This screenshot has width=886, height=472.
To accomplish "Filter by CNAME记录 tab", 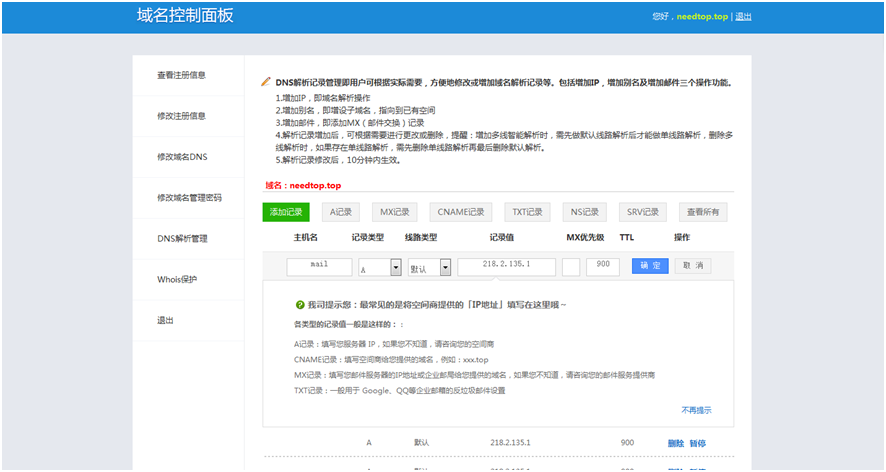I will (461, 212).
